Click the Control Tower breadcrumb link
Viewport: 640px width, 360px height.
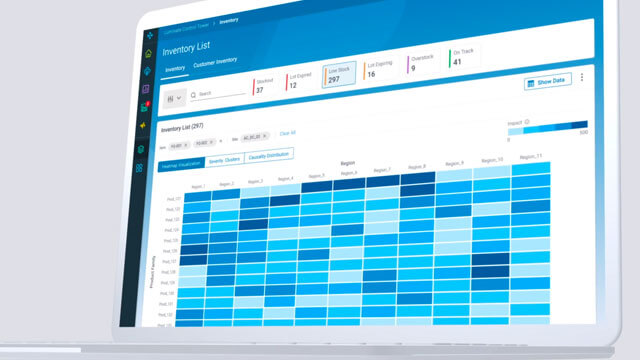click(187, 28)
